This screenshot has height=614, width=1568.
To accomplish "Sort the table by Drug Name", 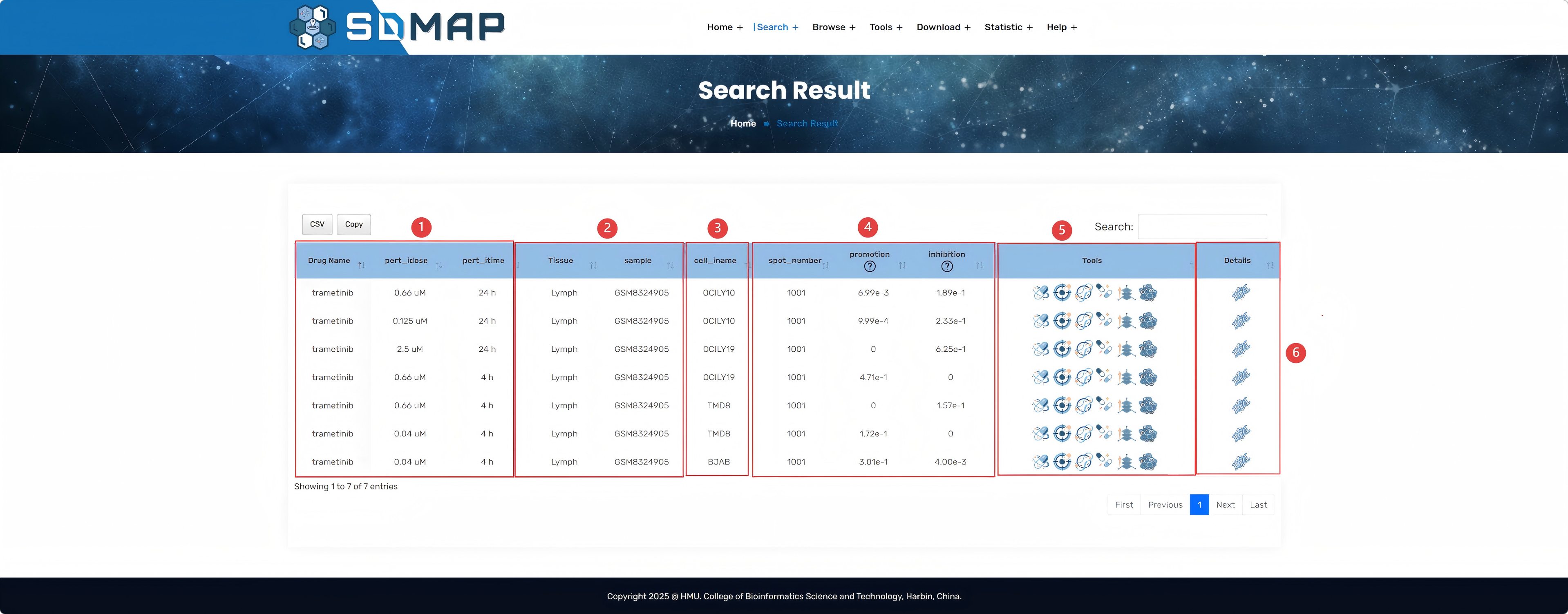I will coord(329,261).
